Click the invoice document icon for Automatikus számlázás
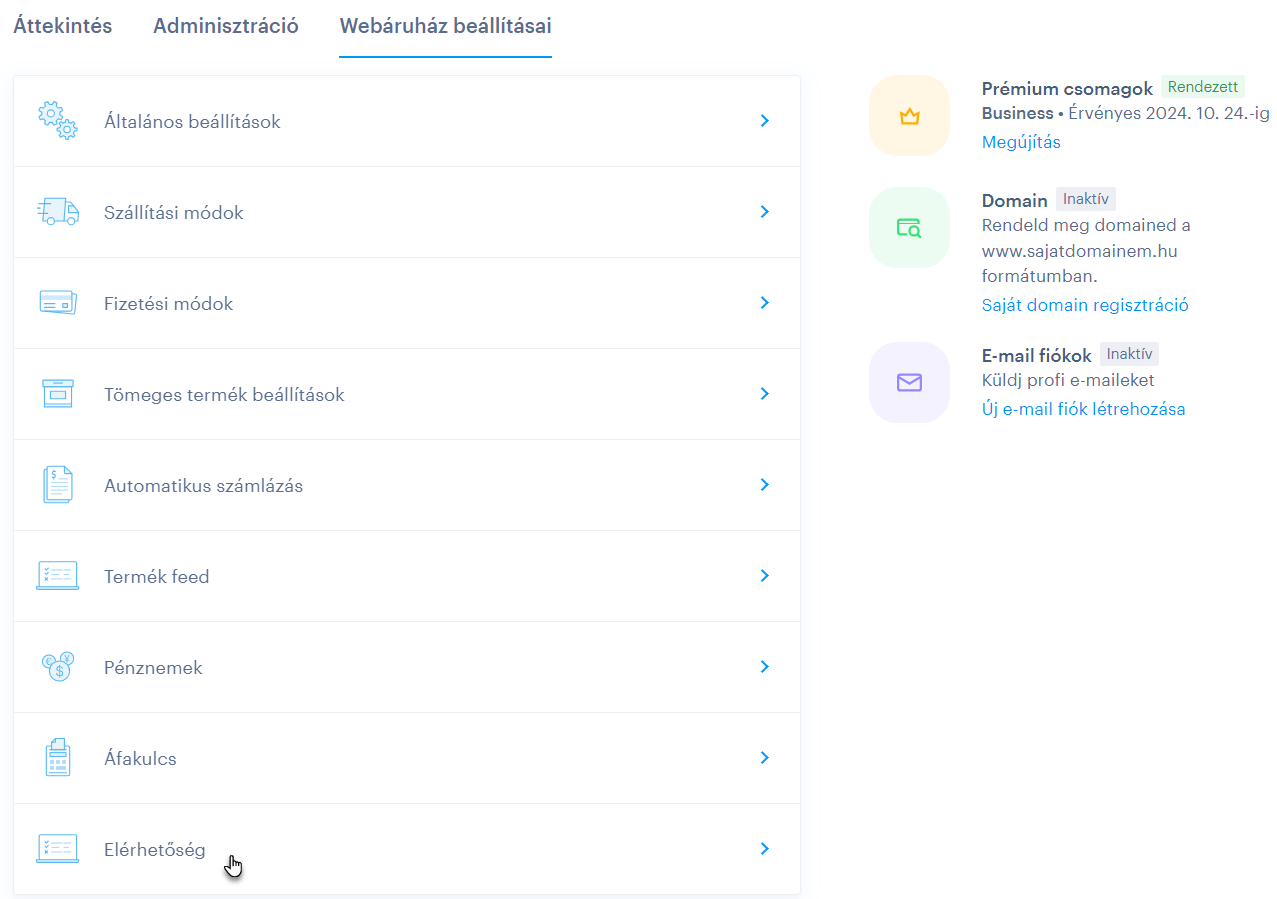This screenshot has height=899, width=1277. pyautogui.click(x=58, y=485)
